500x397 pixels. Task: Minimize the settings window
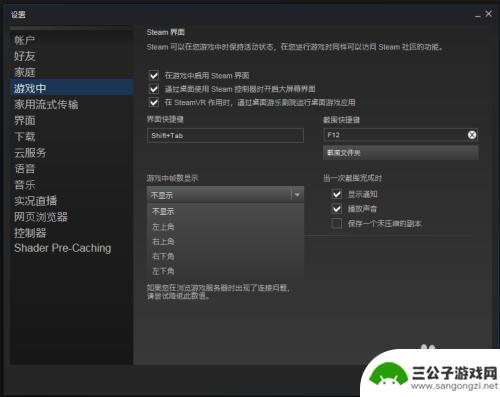click(478, 15)
